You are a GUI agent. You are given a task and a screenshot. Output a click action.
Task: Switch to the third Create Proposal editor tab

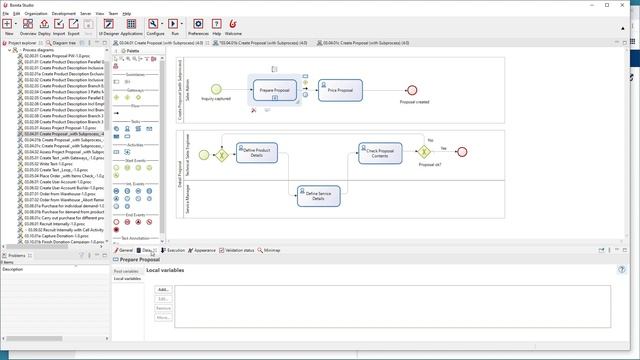click(x=363, y=43)
